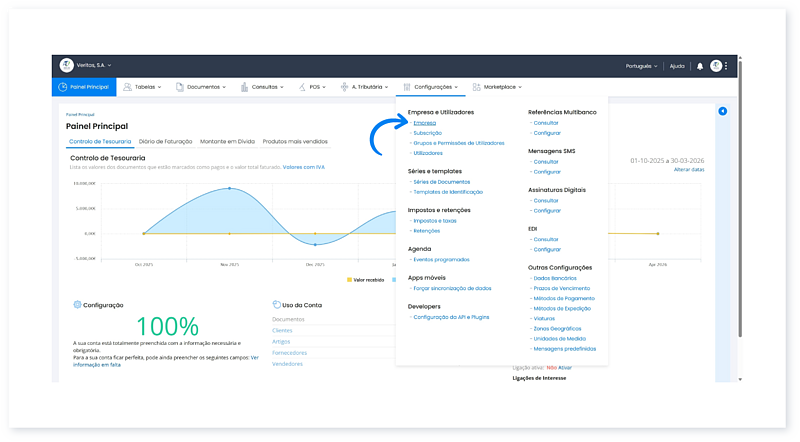Select Empresa in the Configurações menu
This screenshot has width=800, height=442.
424,122
